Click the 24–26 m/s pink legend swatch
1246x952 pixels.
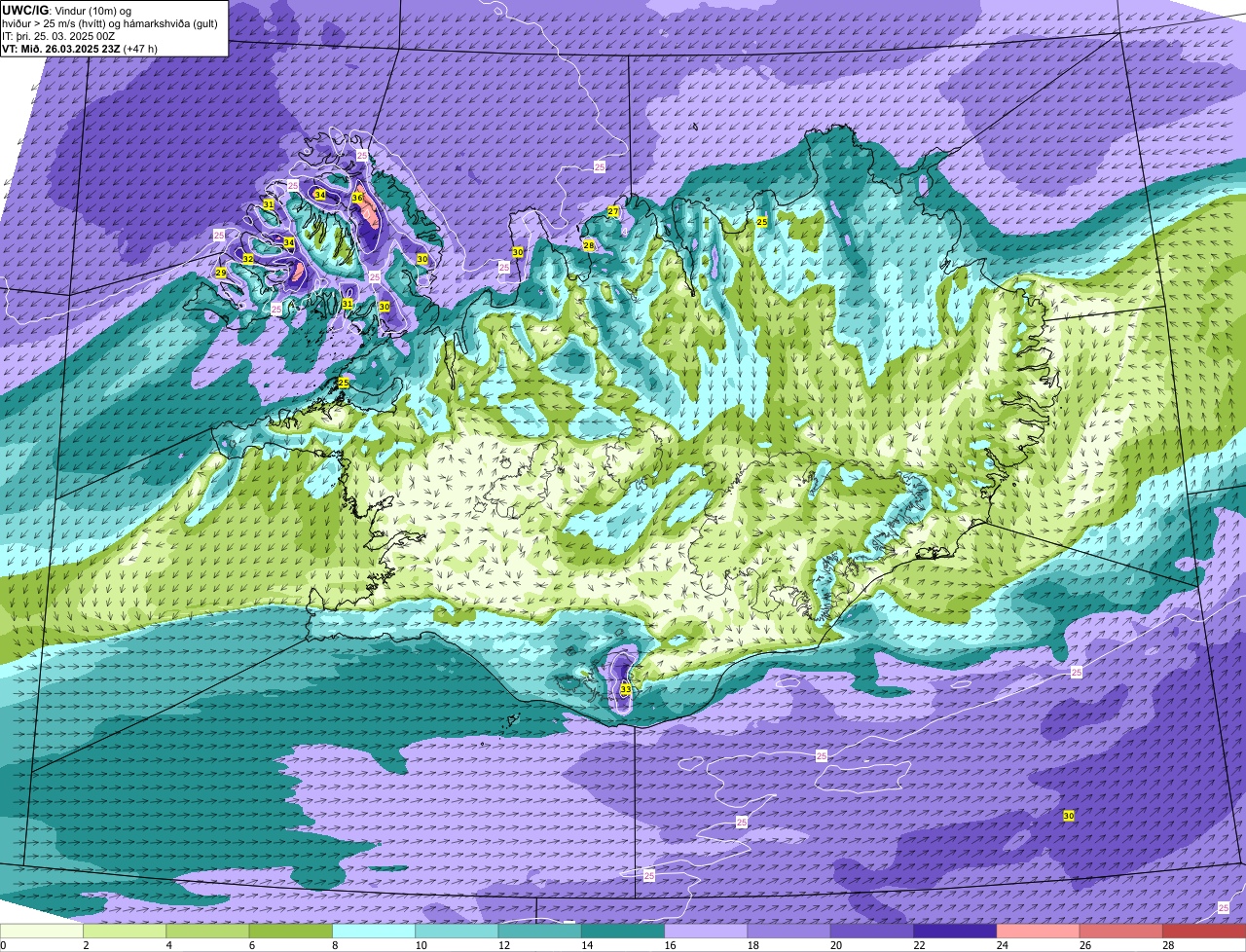click(1039, 931)
